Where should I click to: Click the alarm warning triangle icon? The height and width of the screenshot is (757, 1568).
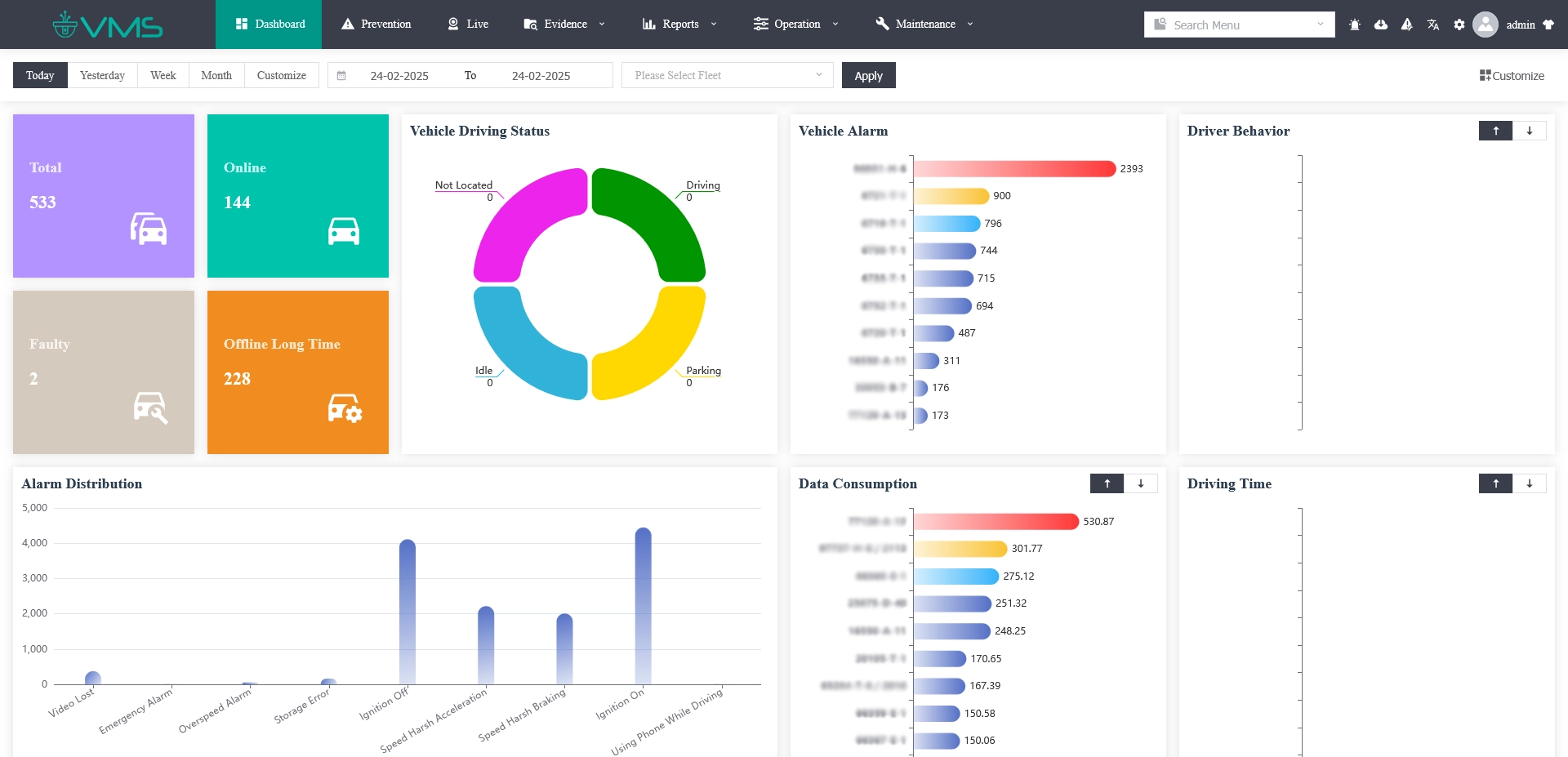pyautogui.click(x=1406, y=24)
